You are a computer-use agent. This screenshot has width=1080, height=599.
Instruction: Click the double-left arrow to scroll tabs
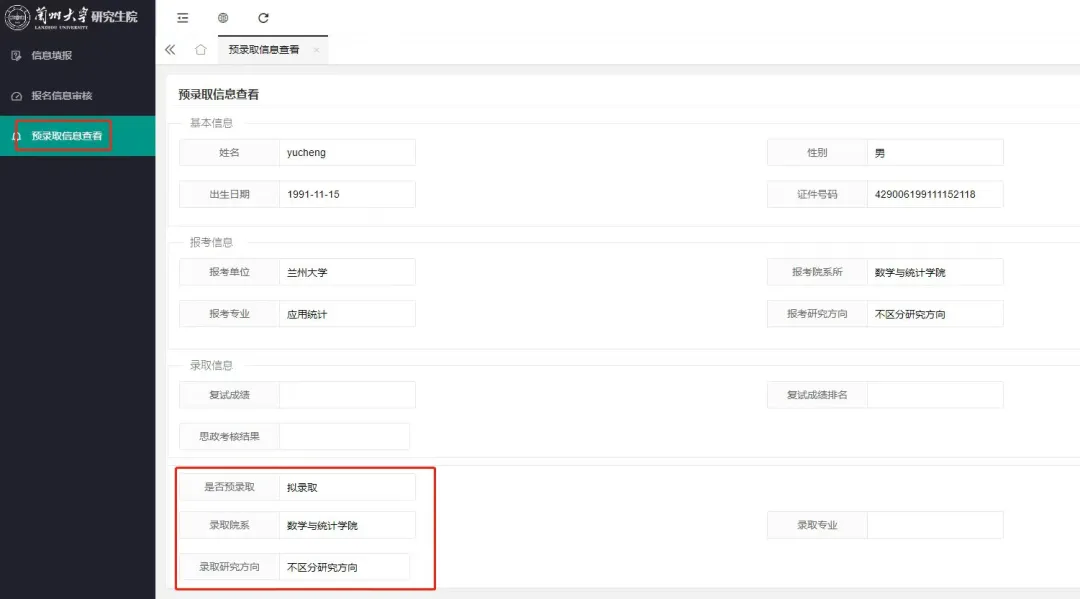click(170, 50)
